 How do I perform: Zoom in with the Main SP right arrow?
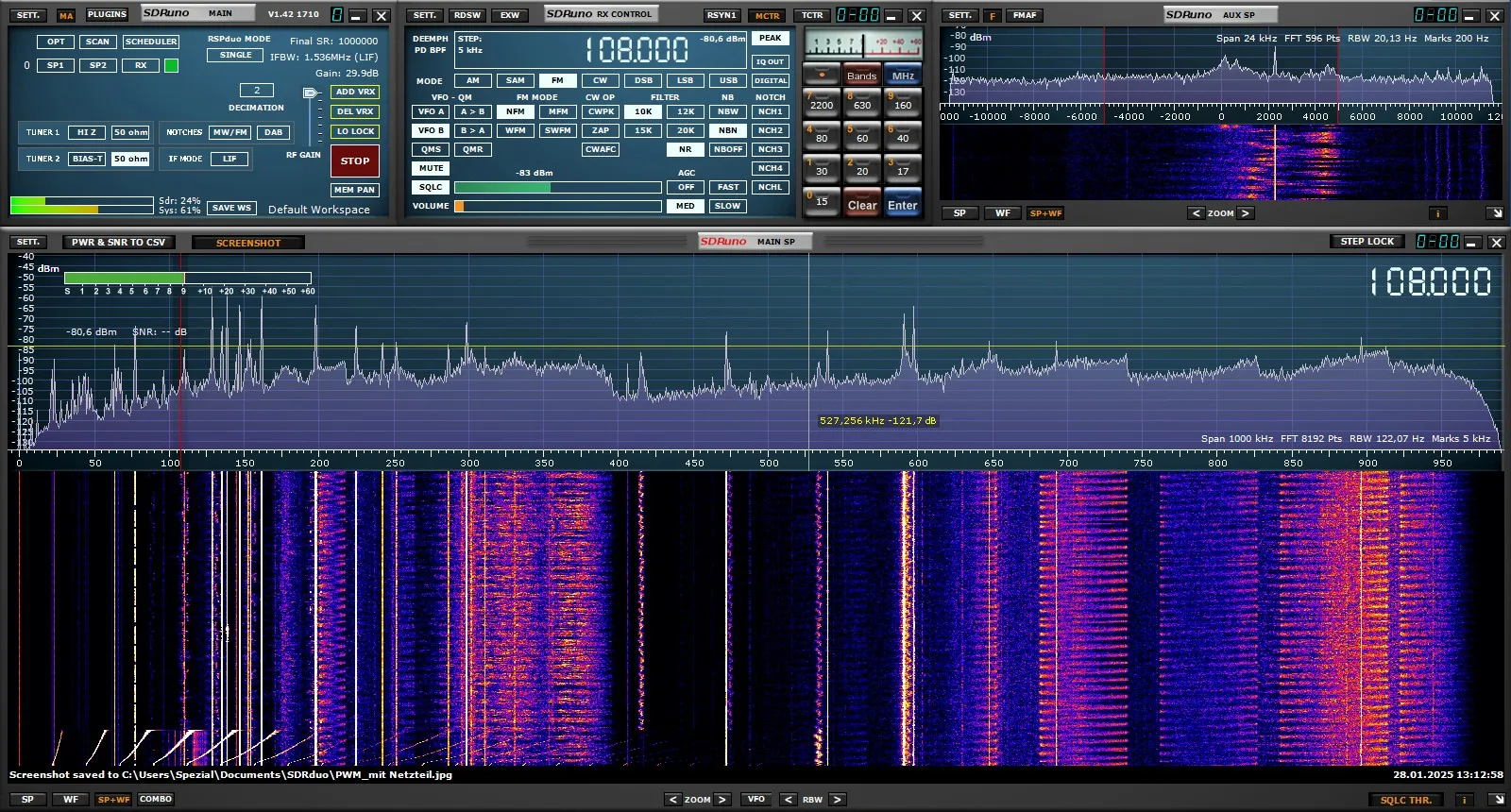pos(722,800)
